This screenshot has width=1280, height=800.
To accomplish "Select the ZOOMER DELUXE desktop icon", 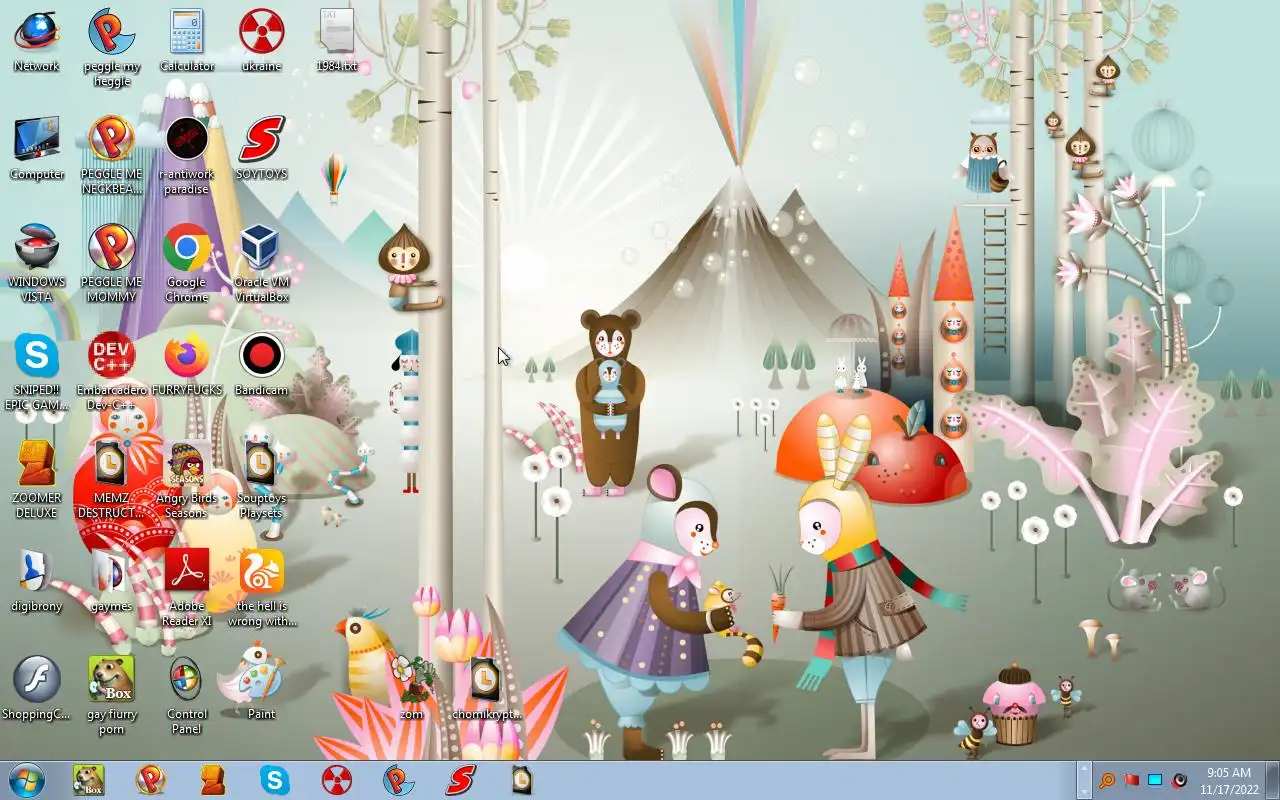I will point(36,479).
